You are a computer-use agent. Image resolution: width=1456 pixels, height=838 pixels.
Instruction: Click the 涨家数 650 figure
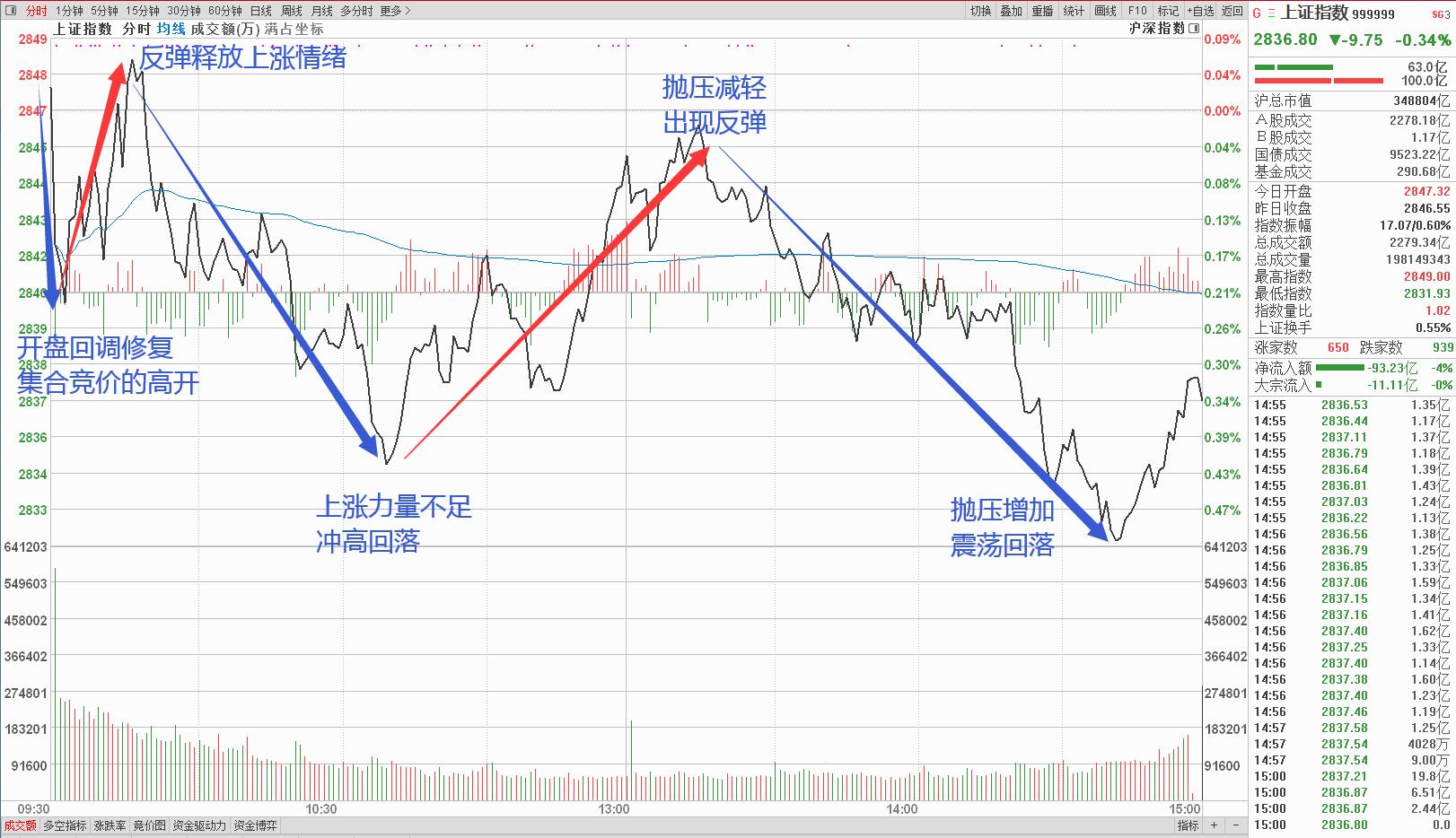coord(1338,347)
